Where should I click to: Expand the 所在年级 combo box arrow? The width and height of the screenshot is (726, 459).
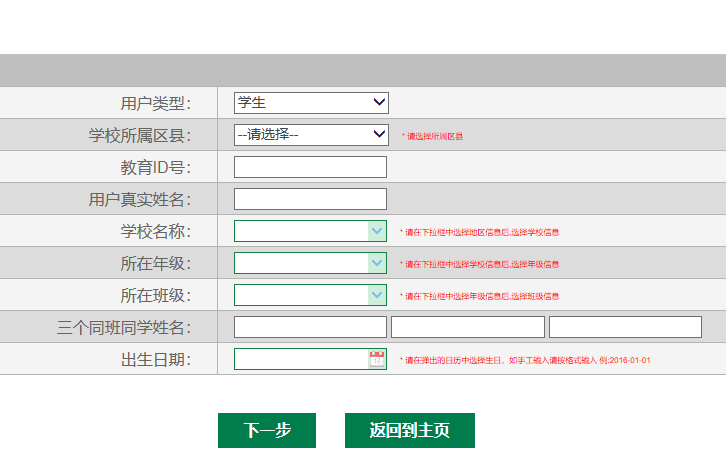coord(377,263)
